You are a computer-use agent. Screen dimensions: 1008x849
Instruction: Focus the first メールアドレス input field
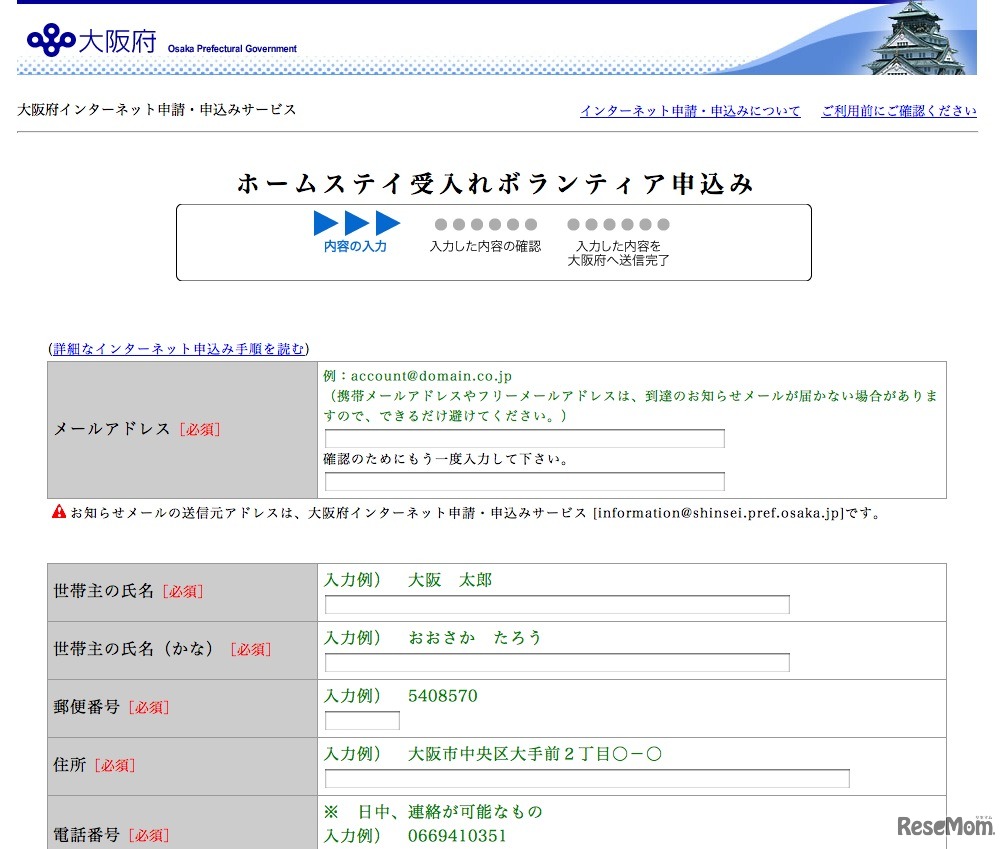(524, 438)
